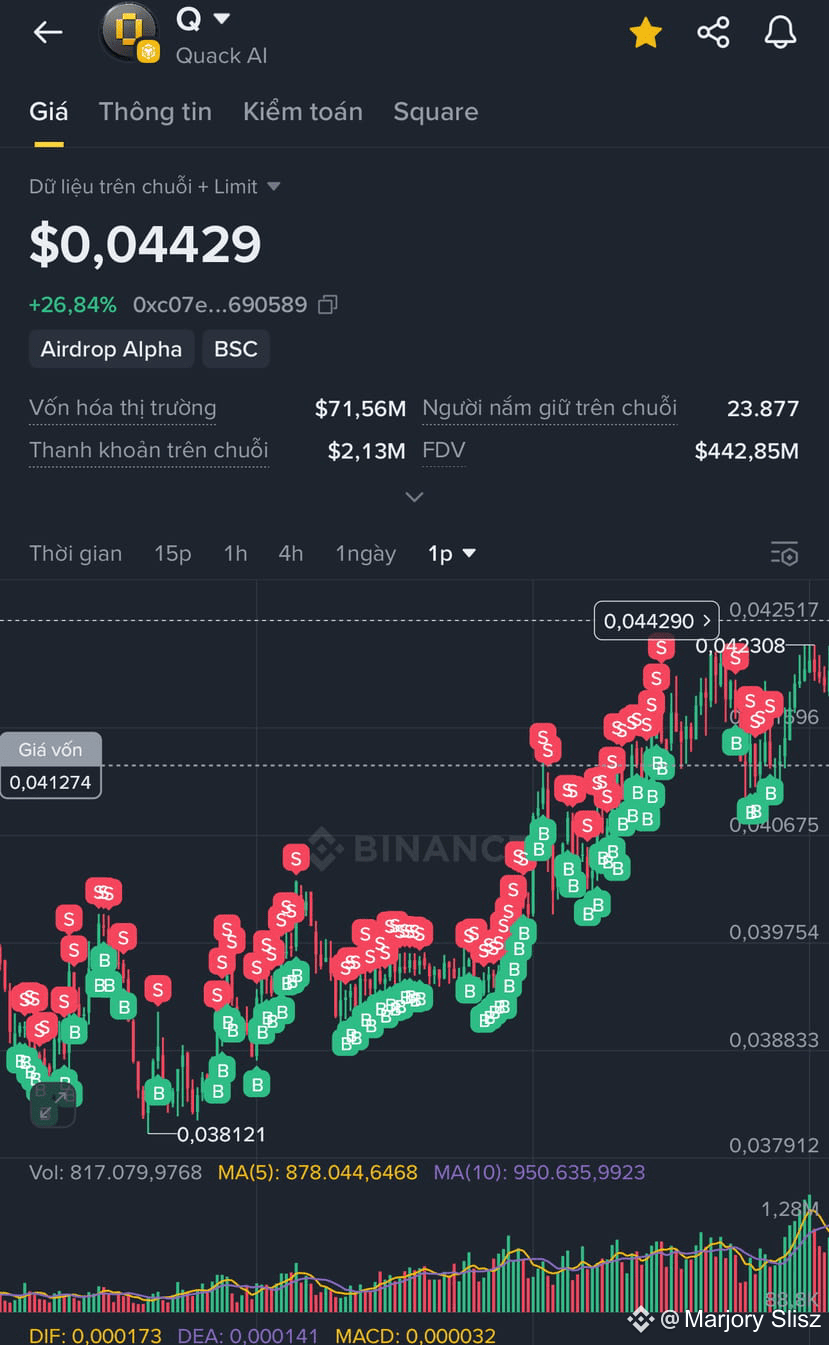Select the 4h timeframe

click(x=291, y=553)
